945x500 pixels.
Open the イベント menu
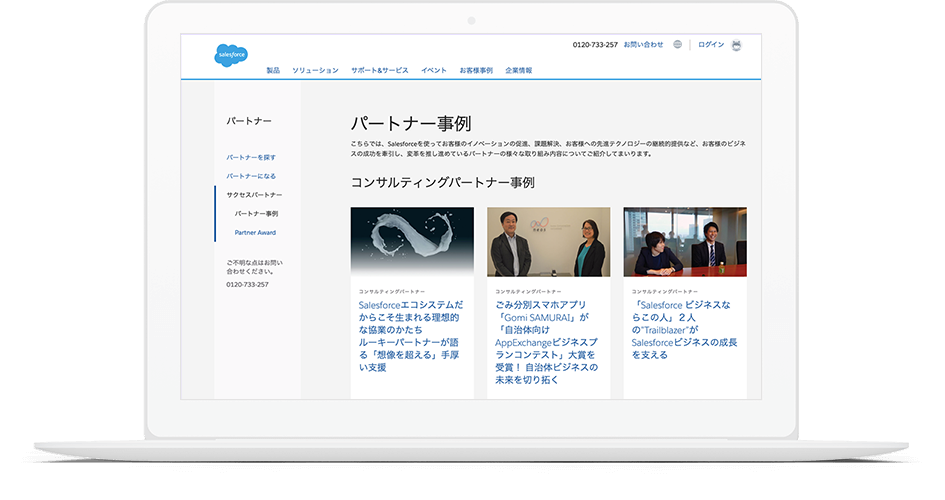434,70
